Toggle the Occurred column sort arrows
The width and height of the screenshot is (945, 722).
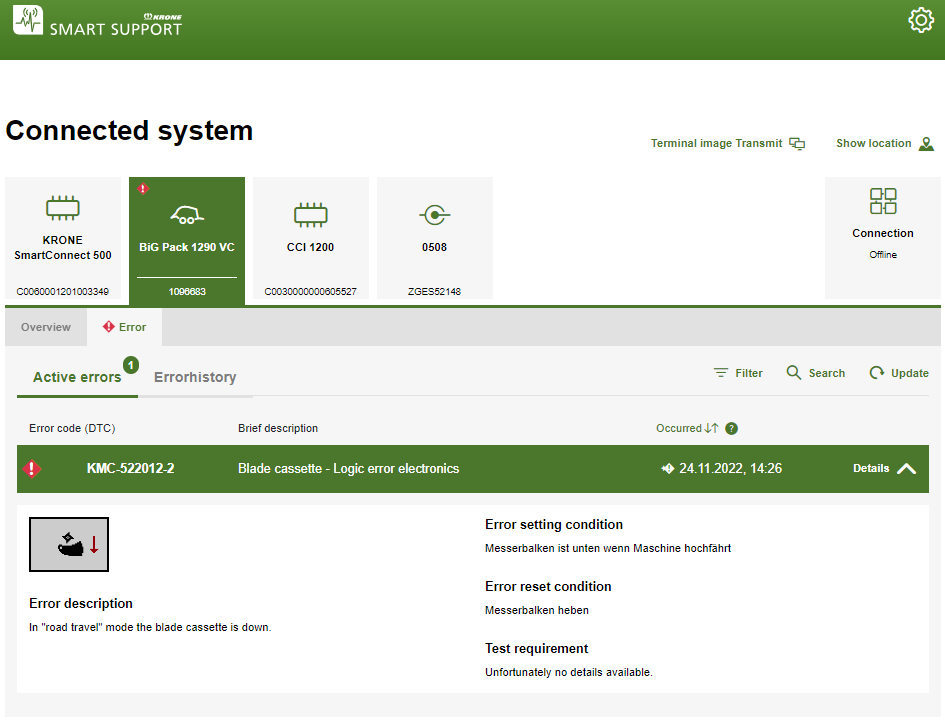pos(711,428)
